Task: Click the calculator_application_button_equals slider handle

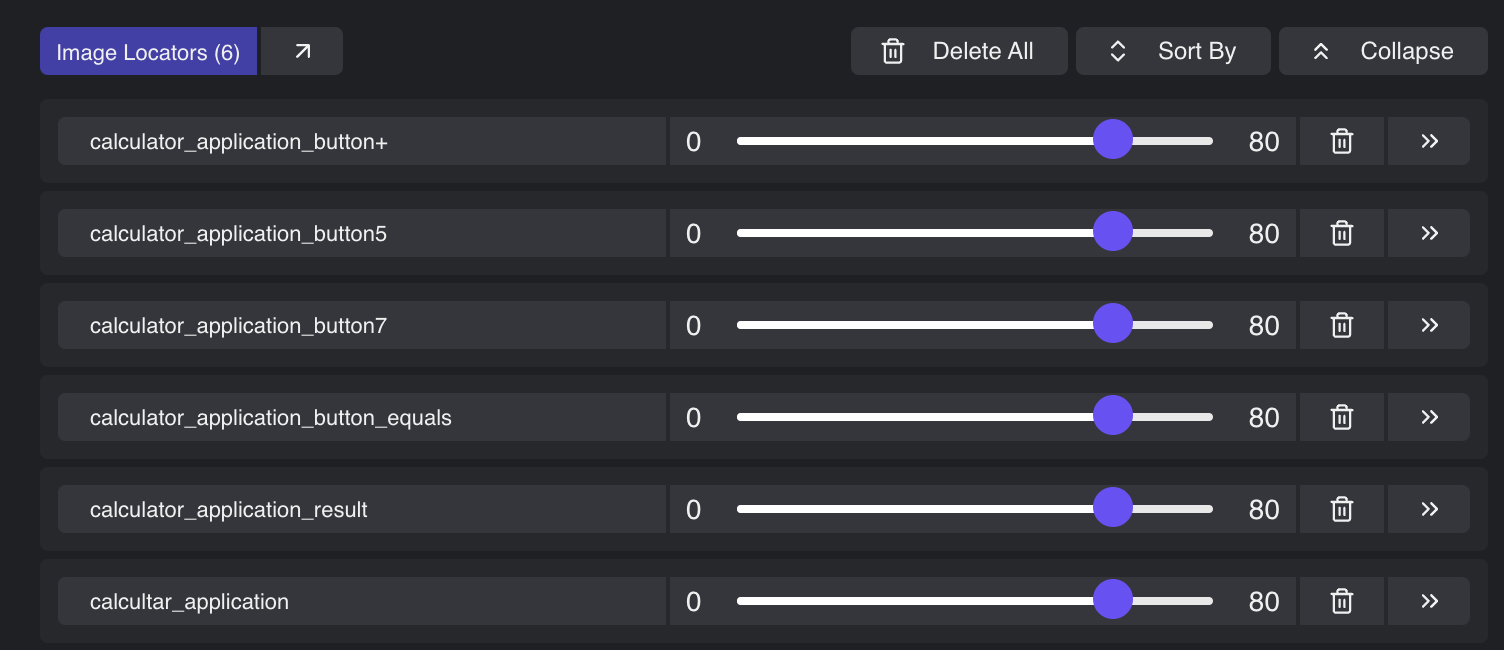Action: point(1112,416)
